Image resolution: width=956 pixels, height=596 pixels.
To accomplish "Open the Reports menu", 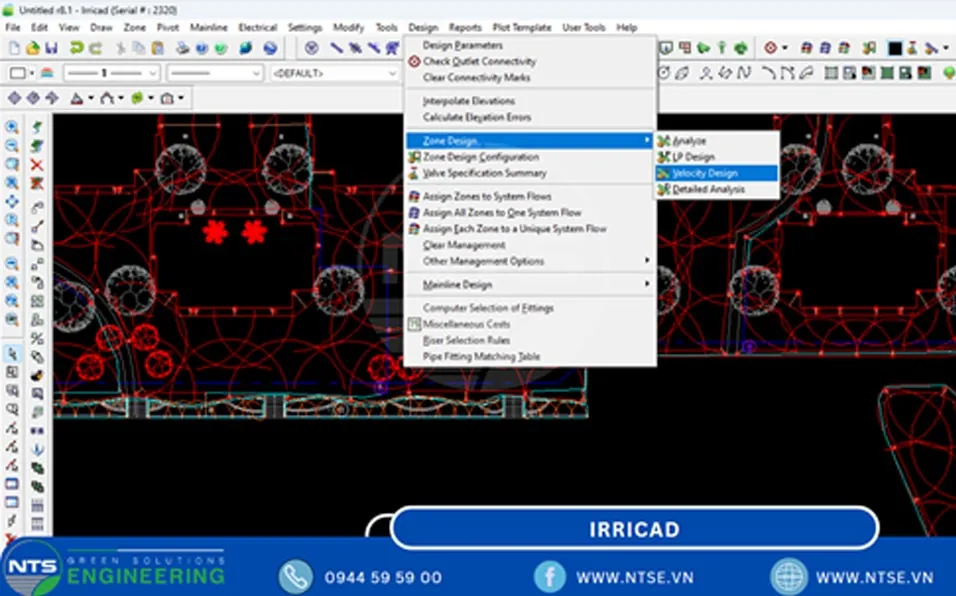I will tap(465, 27).
